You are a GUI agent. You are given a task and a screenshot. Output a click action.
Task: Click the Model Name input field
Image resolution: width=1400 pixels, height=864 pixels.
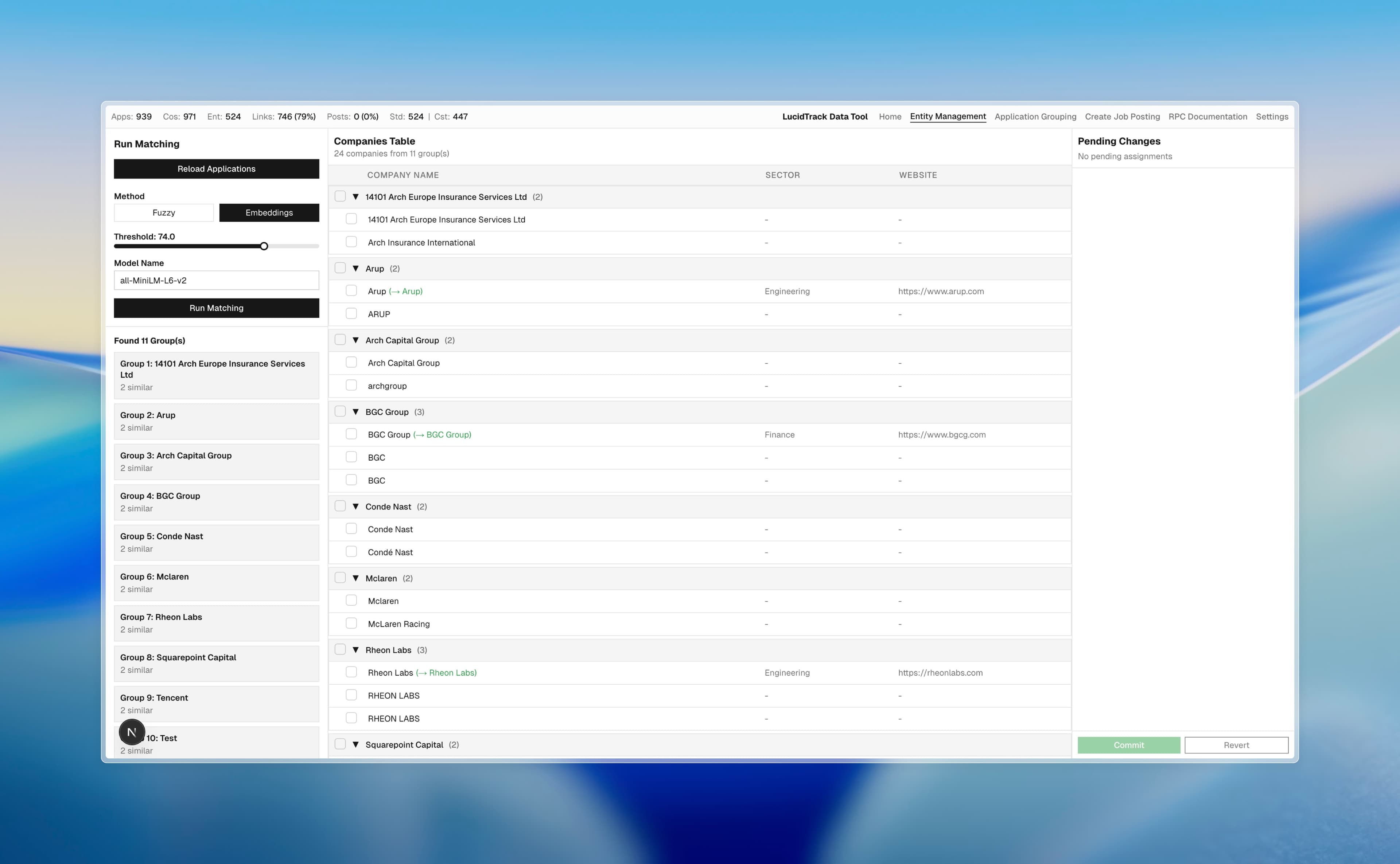216,281
